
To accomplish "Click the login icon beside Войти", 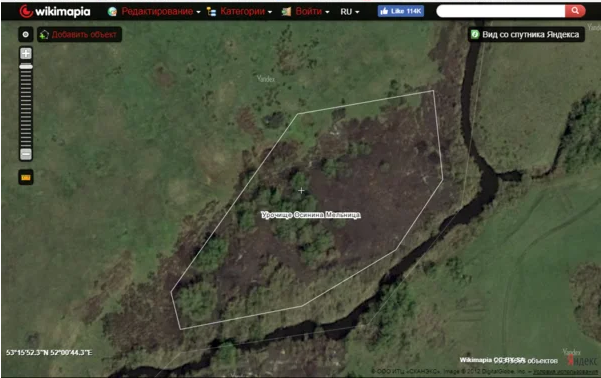I will [286, 12].
